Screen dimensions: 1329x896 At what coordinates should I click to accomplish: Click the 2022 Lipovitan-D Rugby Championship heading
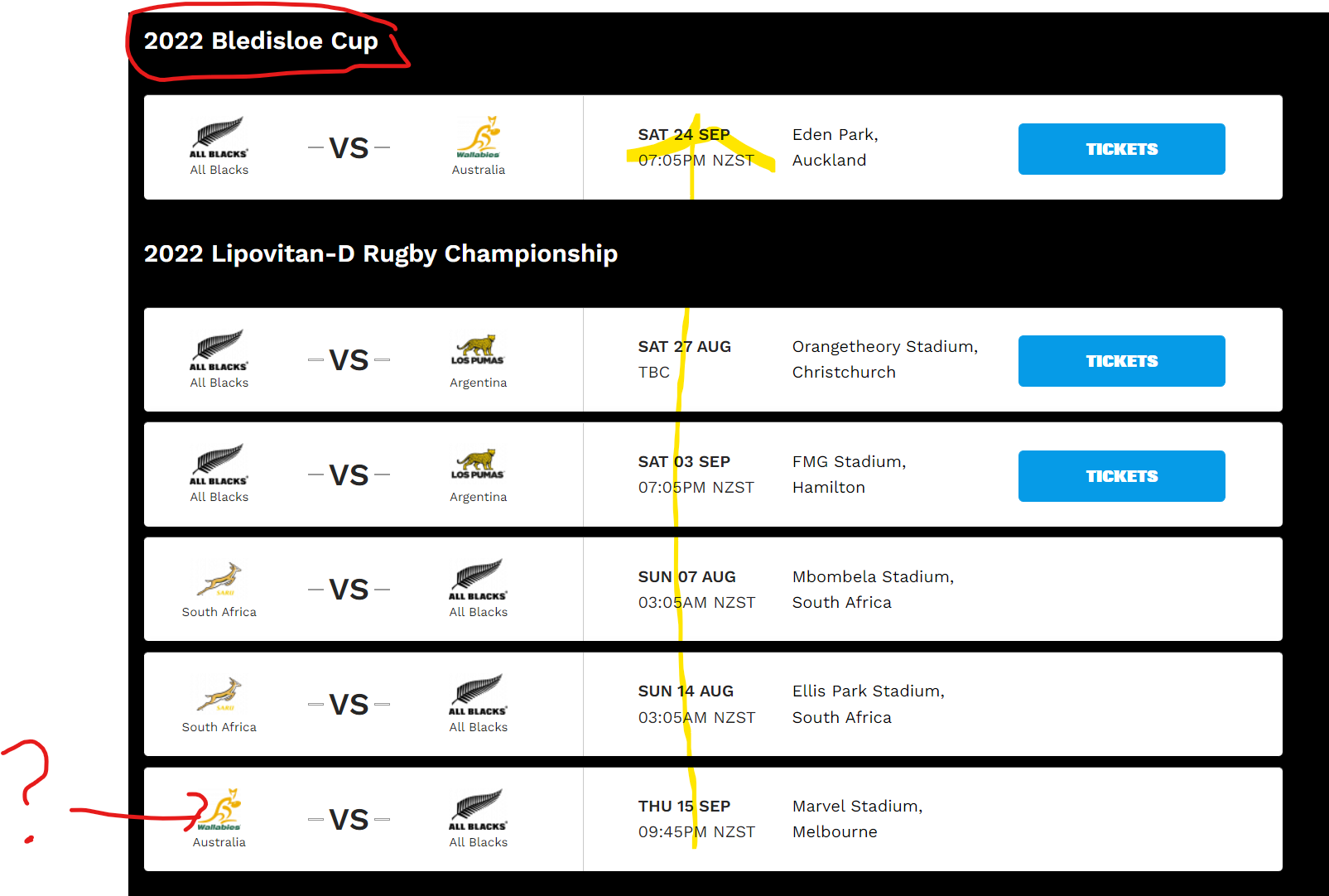pyautogui.click(x=381, y=253)
